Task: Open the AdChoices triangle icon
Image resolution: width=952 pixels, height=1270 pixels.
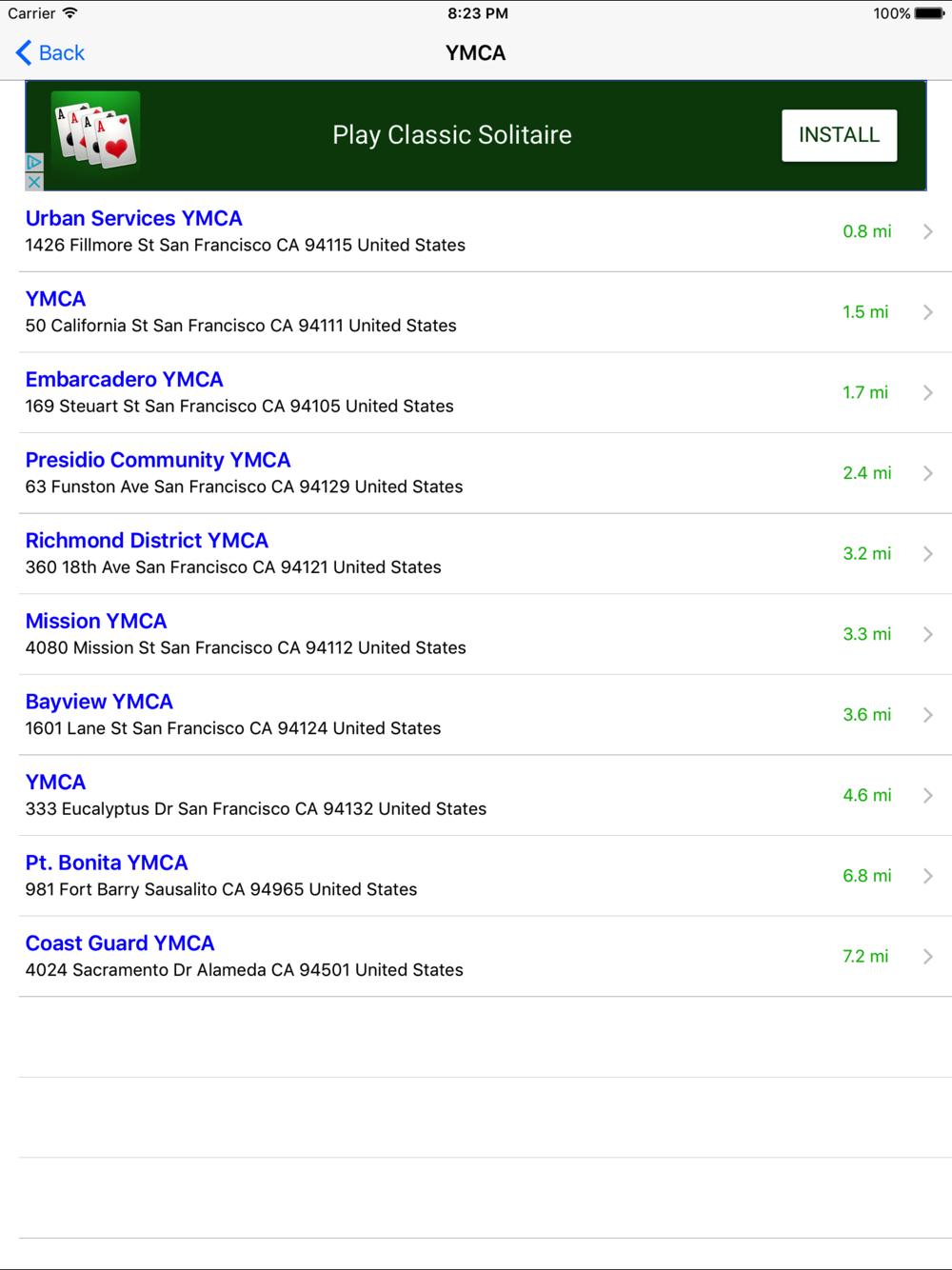Action: (34, 163)
